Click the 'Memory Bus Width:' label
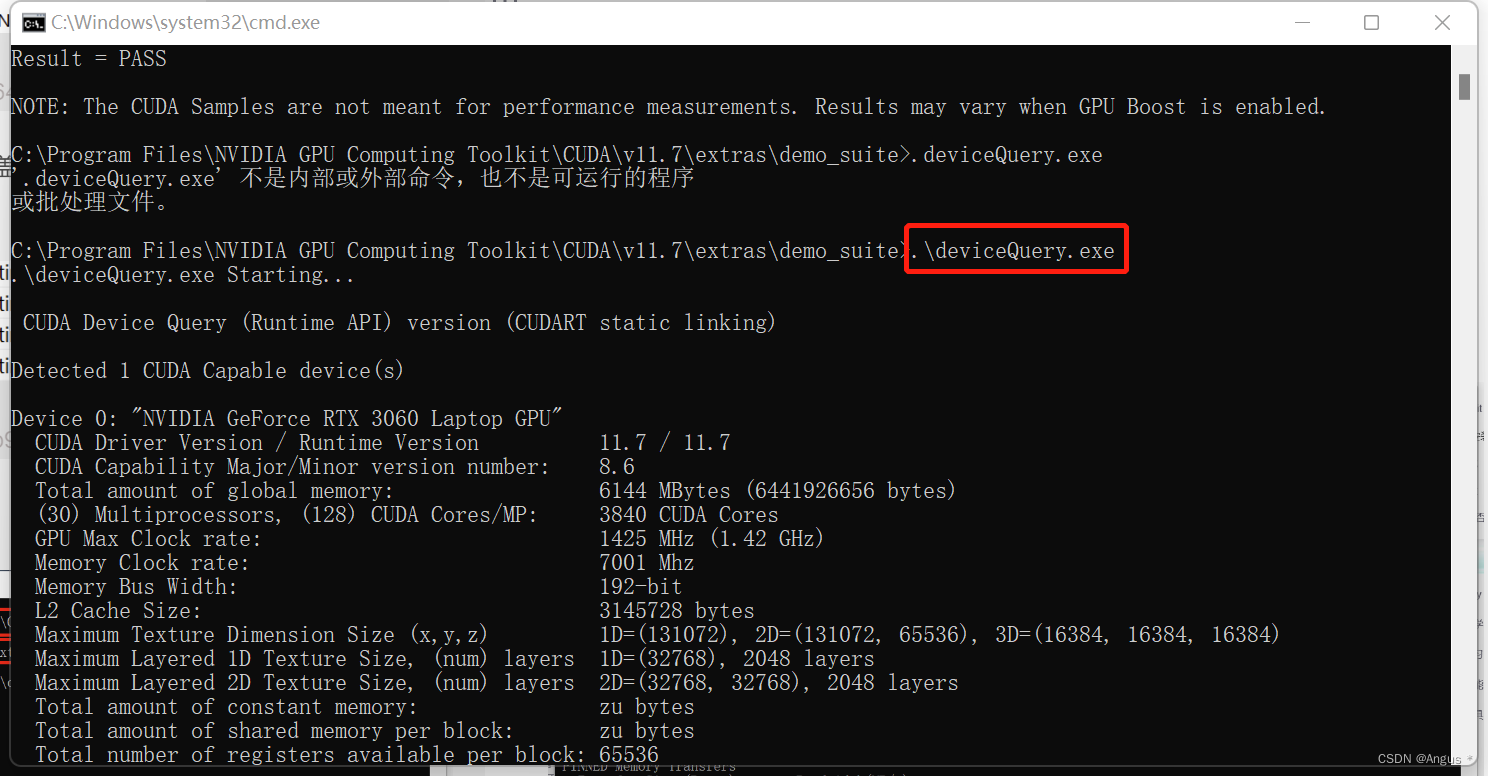1488x776 pixels. pos(136,587)
